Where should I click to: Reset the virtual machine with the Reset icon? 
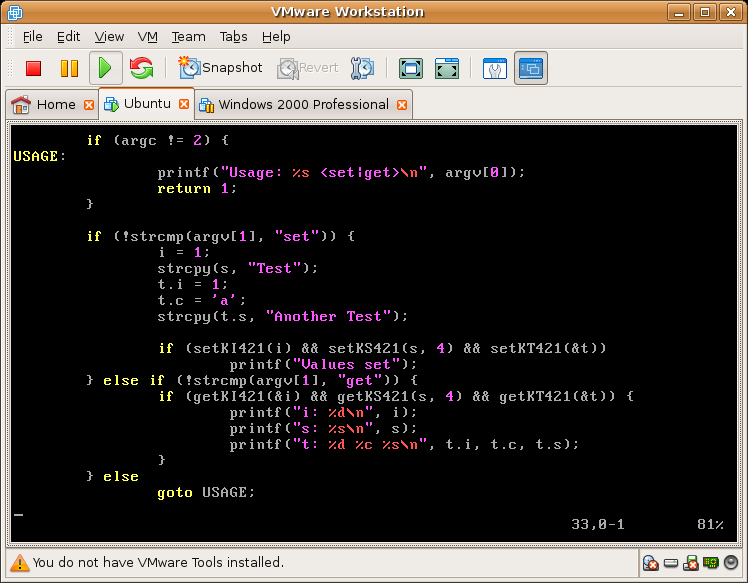pyautogui.click(x=141, y=68)
